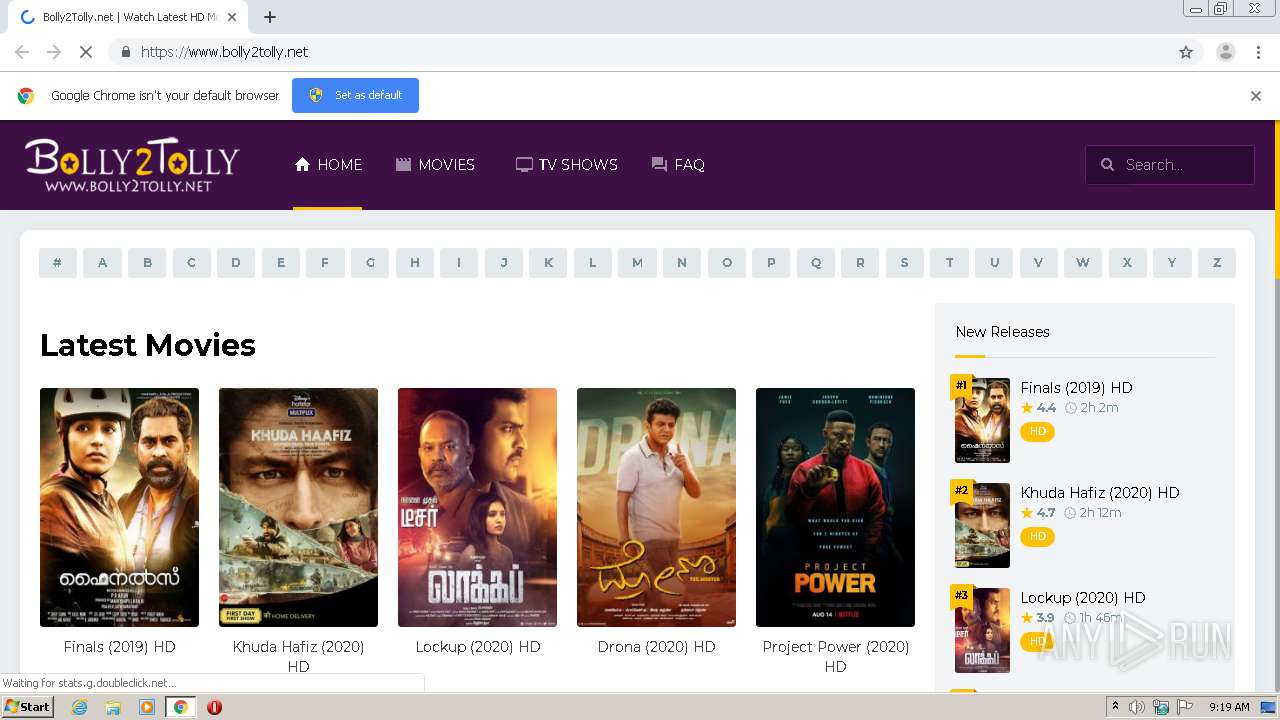
Task: Click the volume icon in system tray
Action: 1137,707
